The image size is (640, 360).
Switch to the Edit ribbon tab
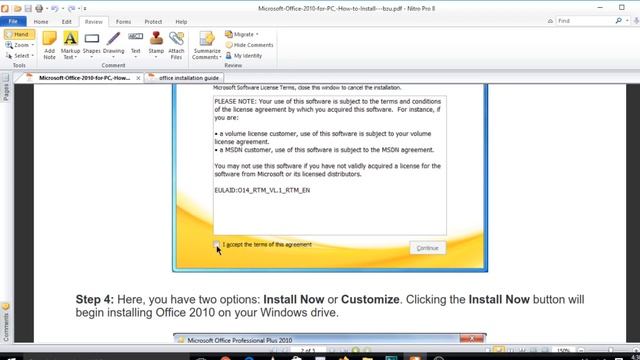[x=67, y=22]
